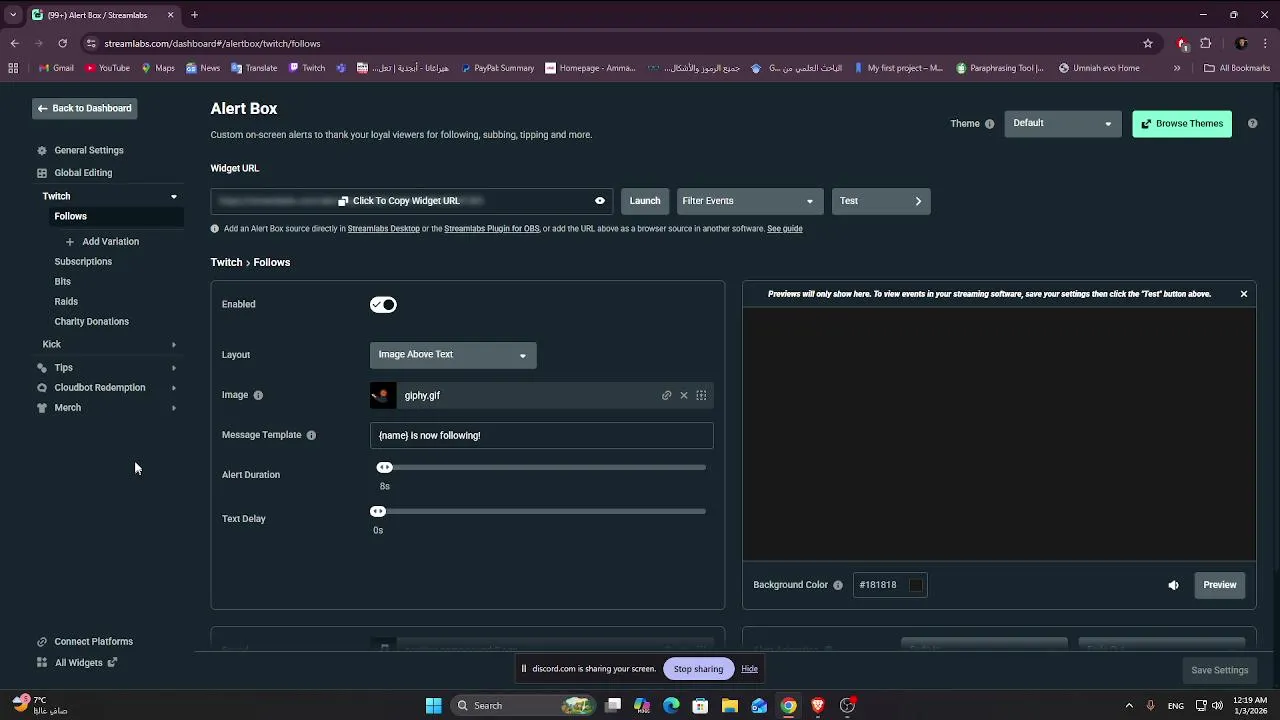Click the Windows Start button
This screenshot has width=1280, height=720.
tap(434, 706)
